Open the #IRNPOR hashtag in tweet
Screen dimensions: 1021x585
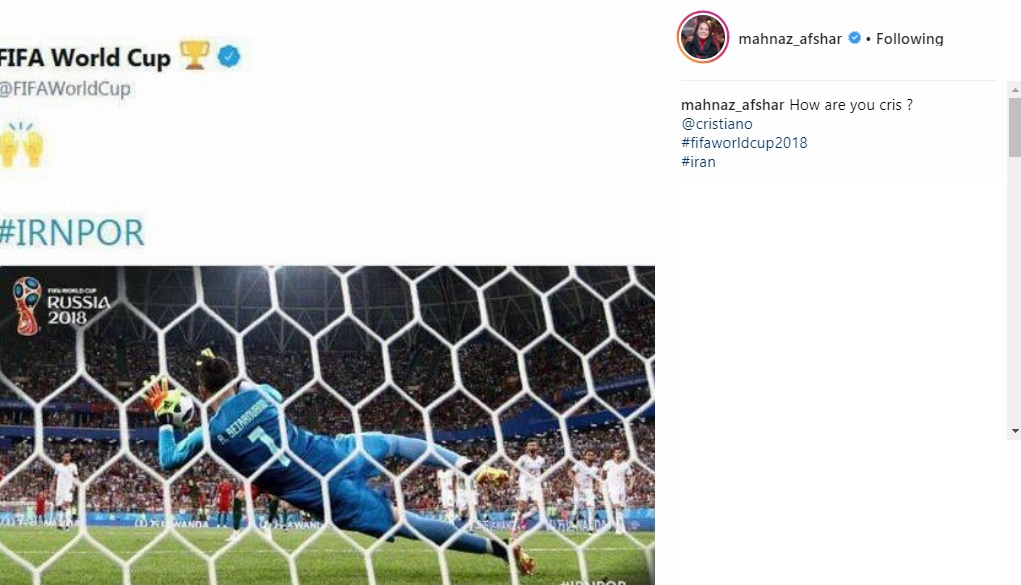(x=72, y=233)
